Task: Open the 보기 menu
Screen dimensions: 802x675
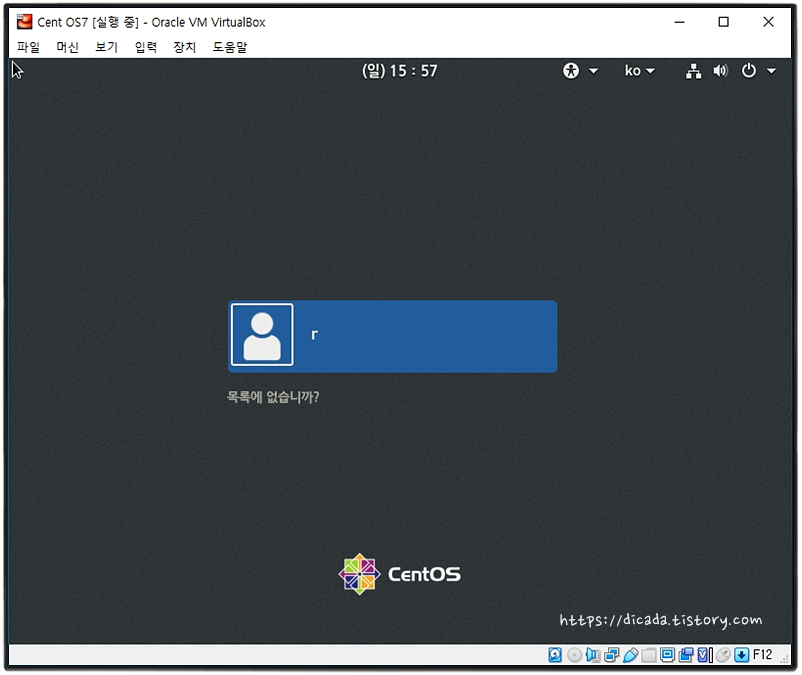Action: click(106, 47)
